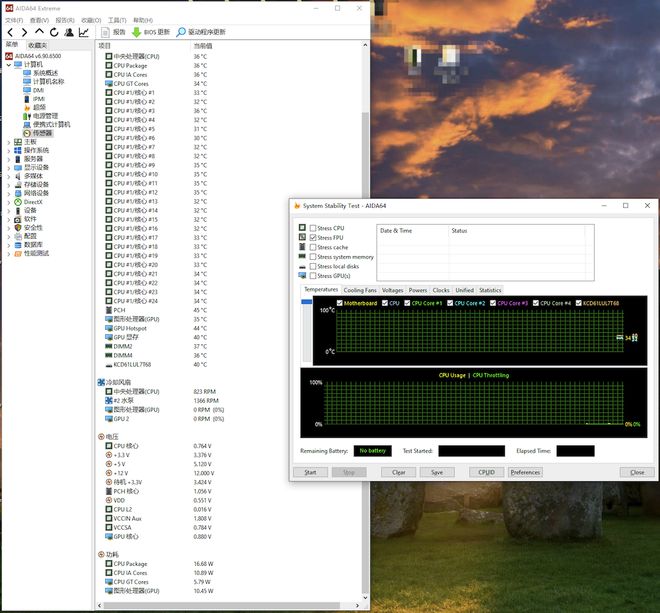Go back with the left arrow toolbar icon

10,32
